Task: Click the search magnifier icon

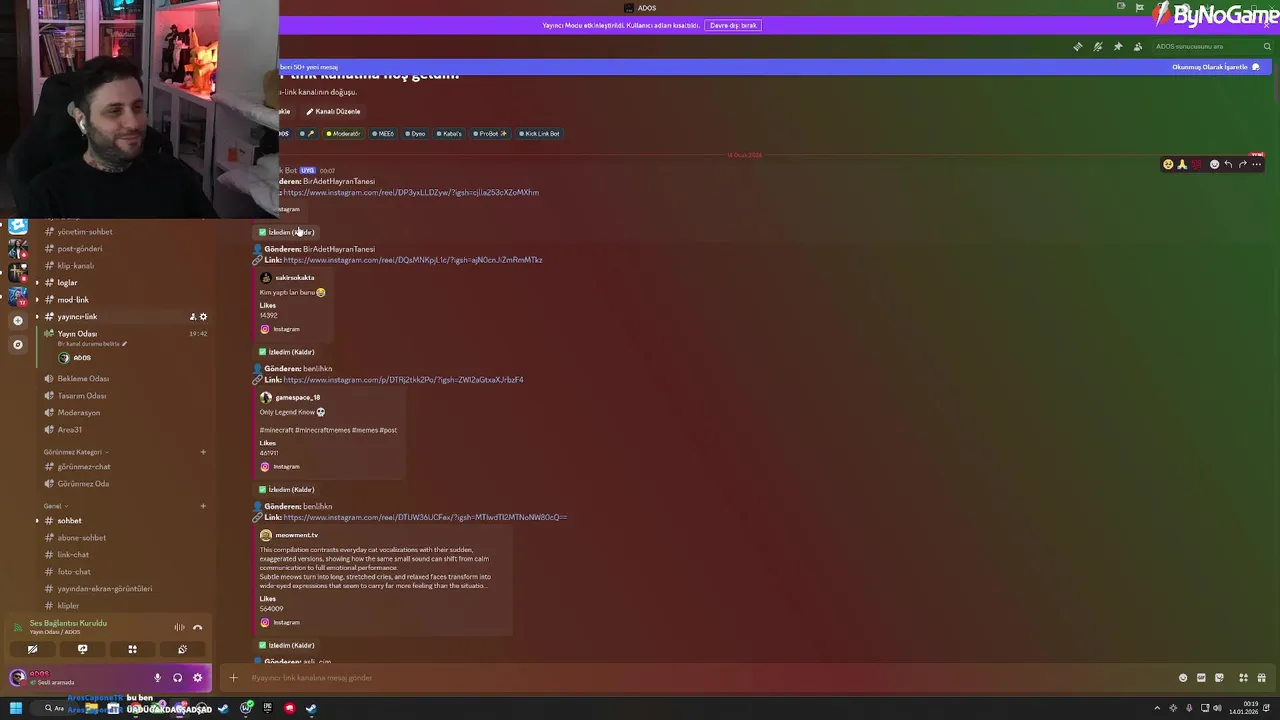Action: (1267, 47)
